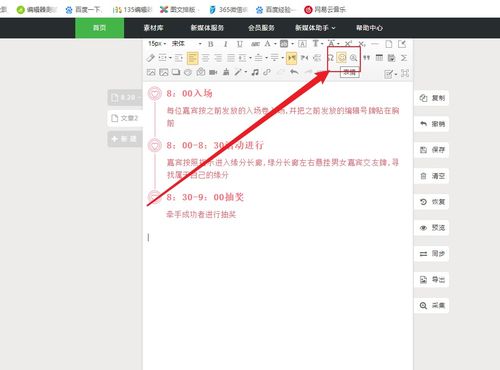The height and width of the screenshot is (370, 500).
Task: Open the dropdown arrow beside the pen tool
Action: point(246,72)
